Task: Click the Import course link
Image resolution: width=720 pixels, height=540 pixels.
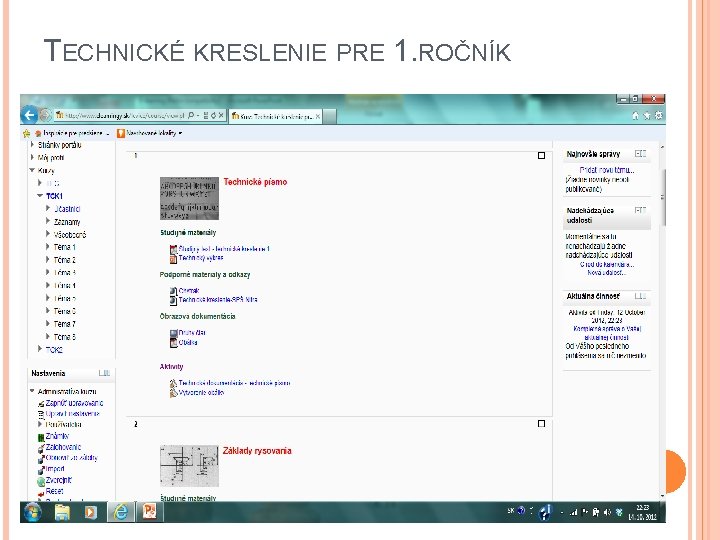Action: coord(55,469)
